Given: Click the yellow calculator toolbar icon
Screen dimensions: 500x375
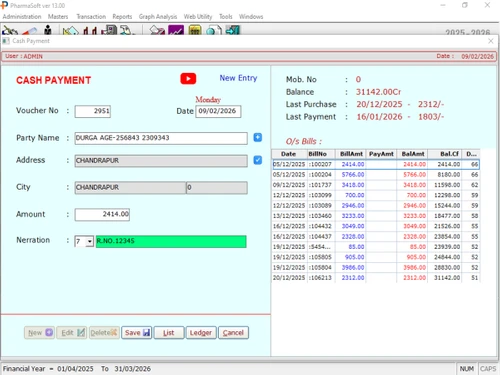Looking at the screenshot, I should tap(195, 31).
